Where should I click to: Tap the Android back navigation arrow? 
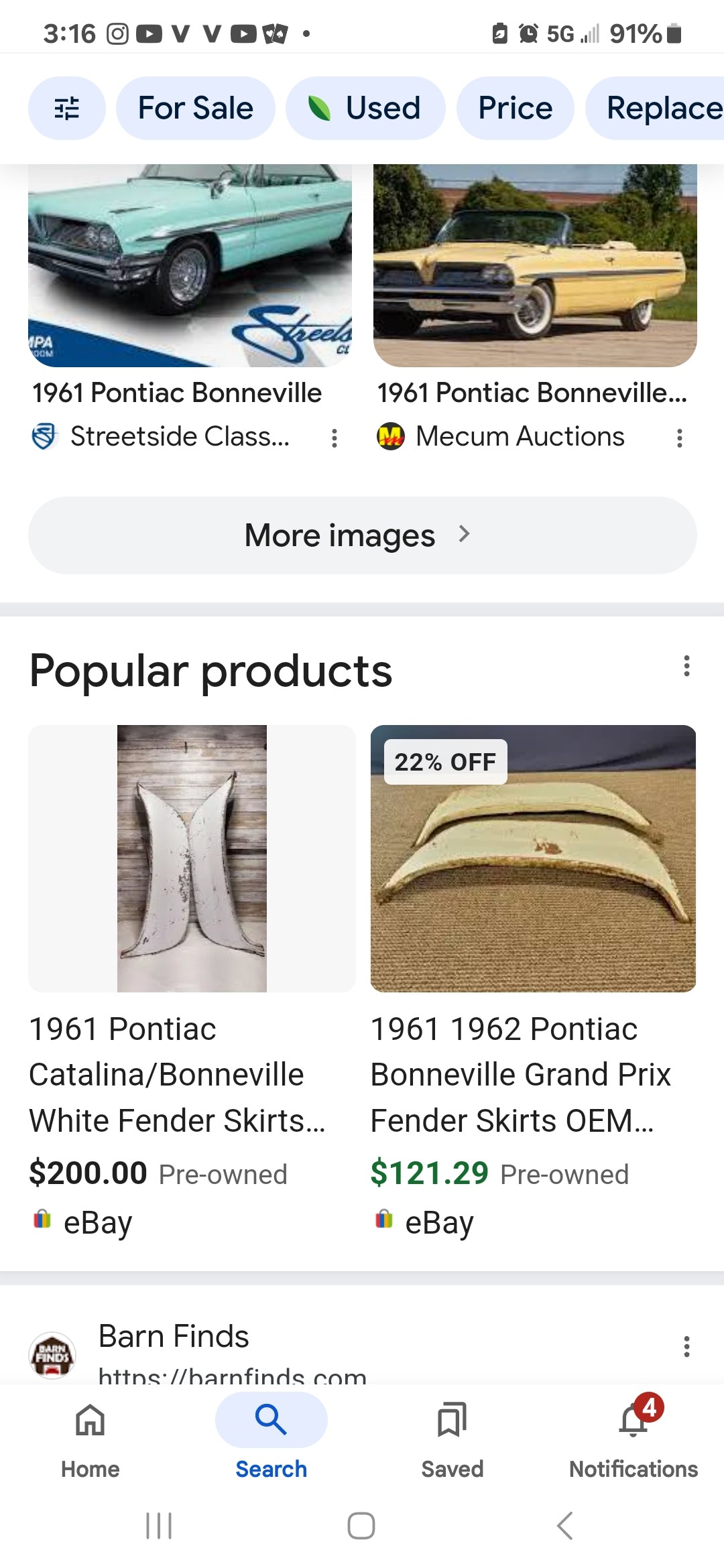click(564, 1526)
